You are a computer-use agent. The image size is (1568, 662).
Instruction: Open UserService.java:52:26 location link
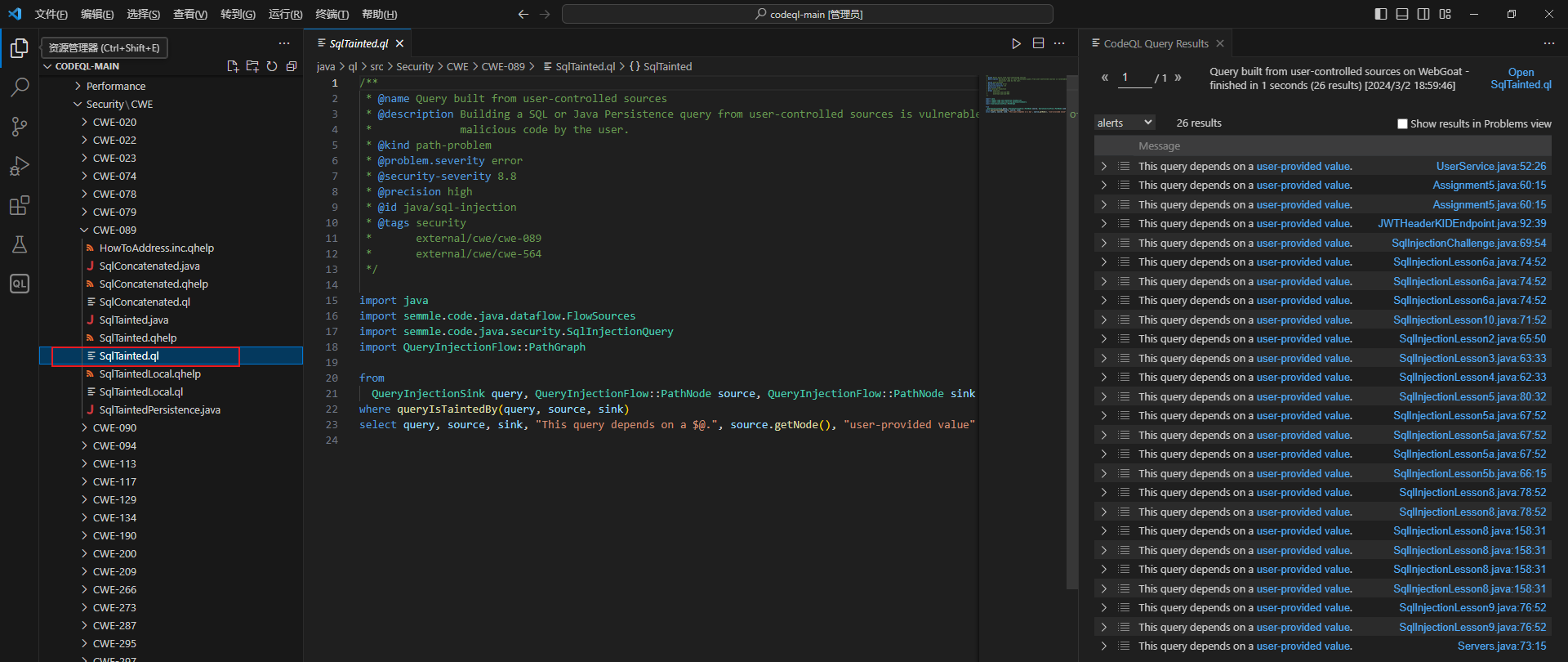(x=1491, y=166)
